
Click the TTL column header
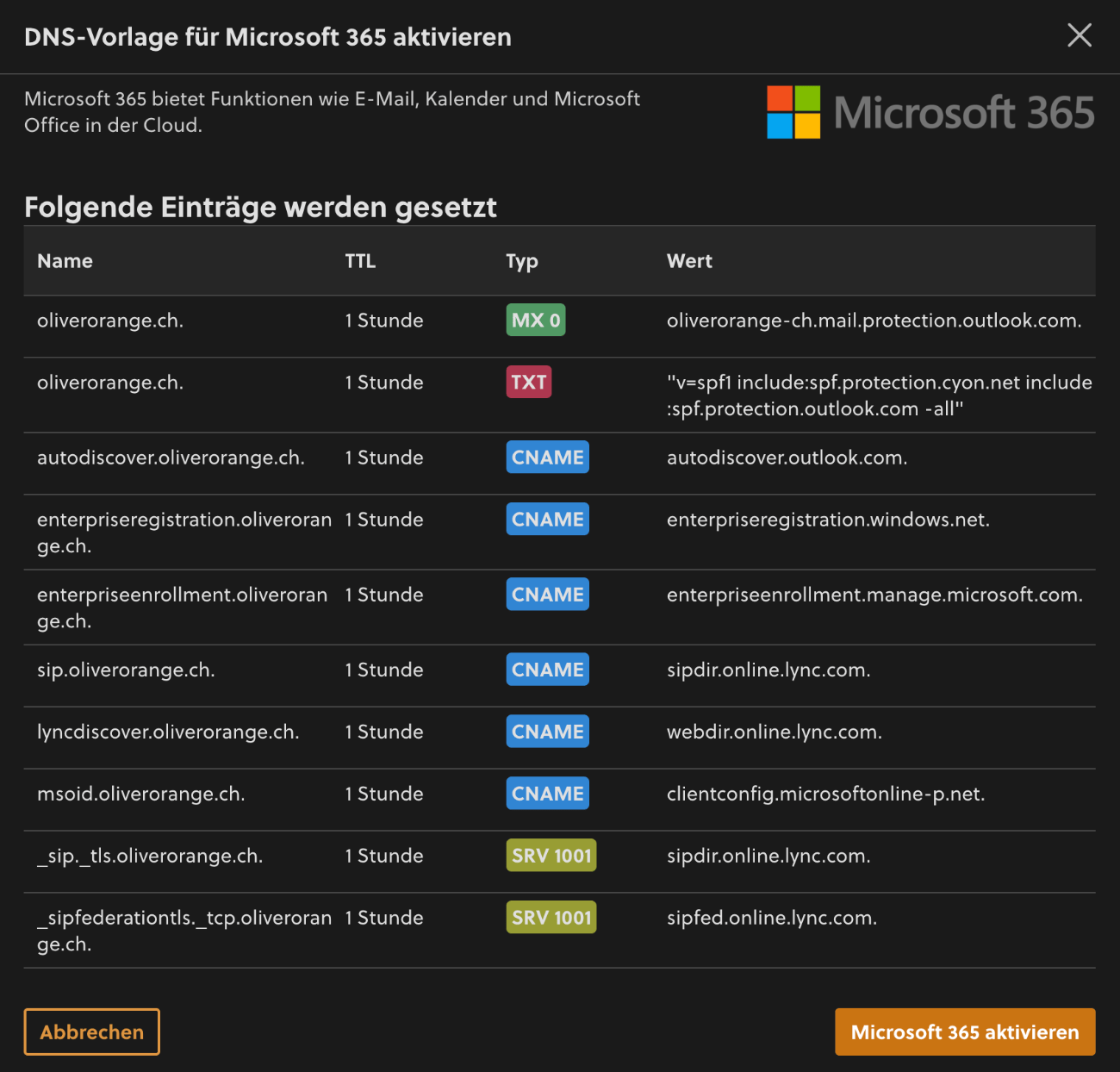(x=360, y=261)
